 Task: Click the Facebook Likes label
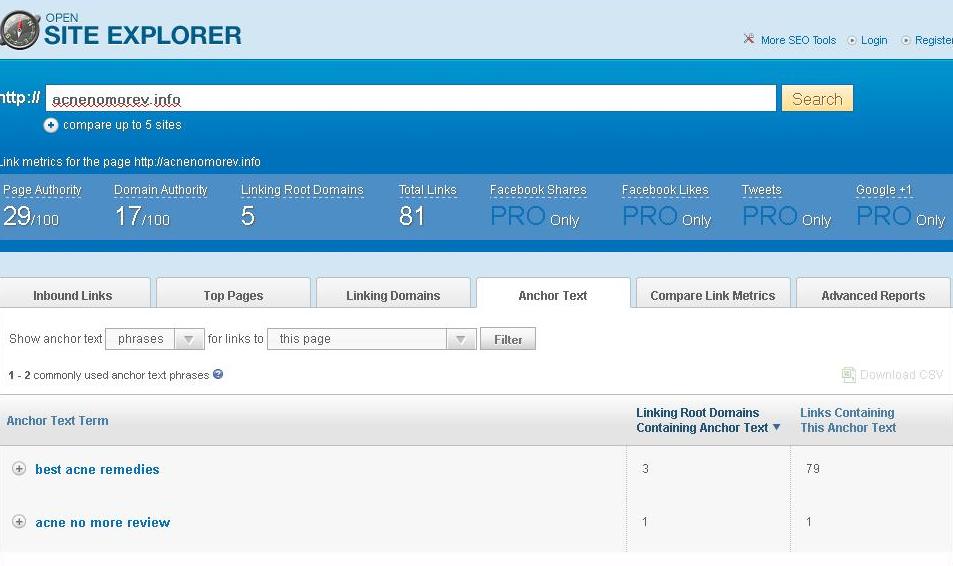coord(665,190)
